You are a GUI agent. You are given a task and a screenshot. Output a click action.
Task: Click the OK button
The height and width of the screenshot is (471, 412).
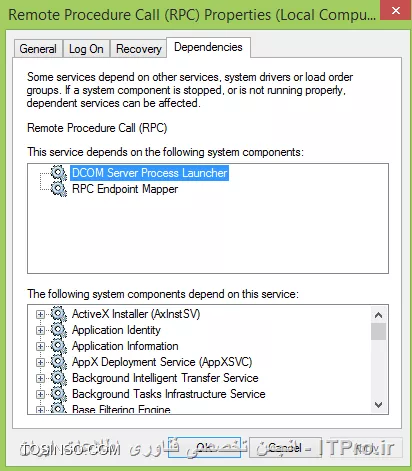[x=204, y=447]
